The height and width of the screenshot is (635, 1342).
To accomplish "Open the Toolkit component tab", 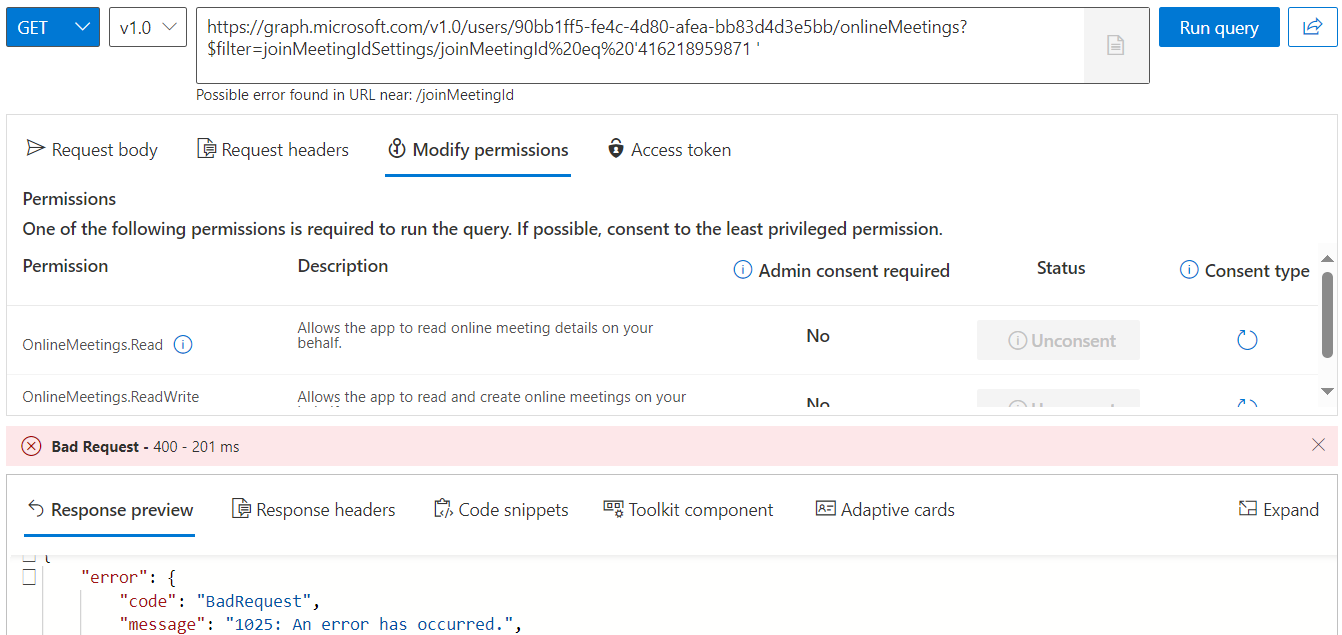I will 688,510.
